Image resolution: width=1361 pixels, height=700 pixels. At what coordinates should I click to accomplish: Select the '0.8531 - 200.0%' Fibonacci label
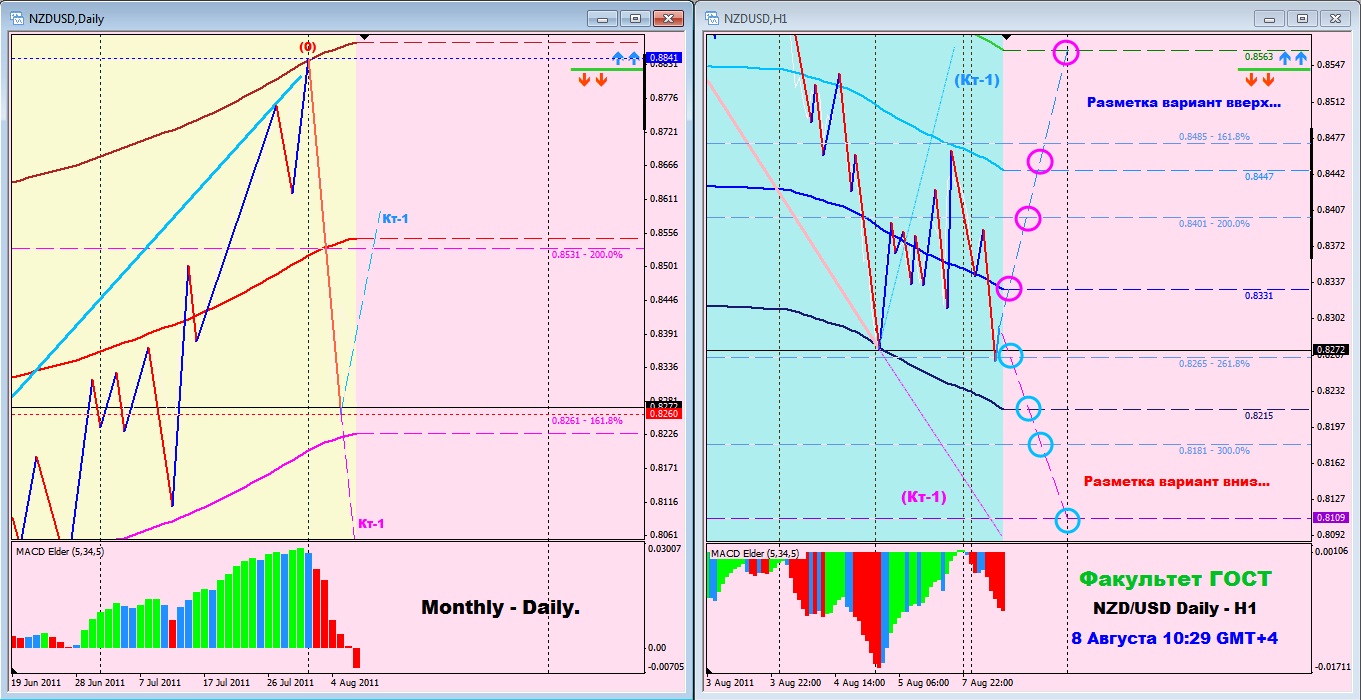click(x=586, y=254)
